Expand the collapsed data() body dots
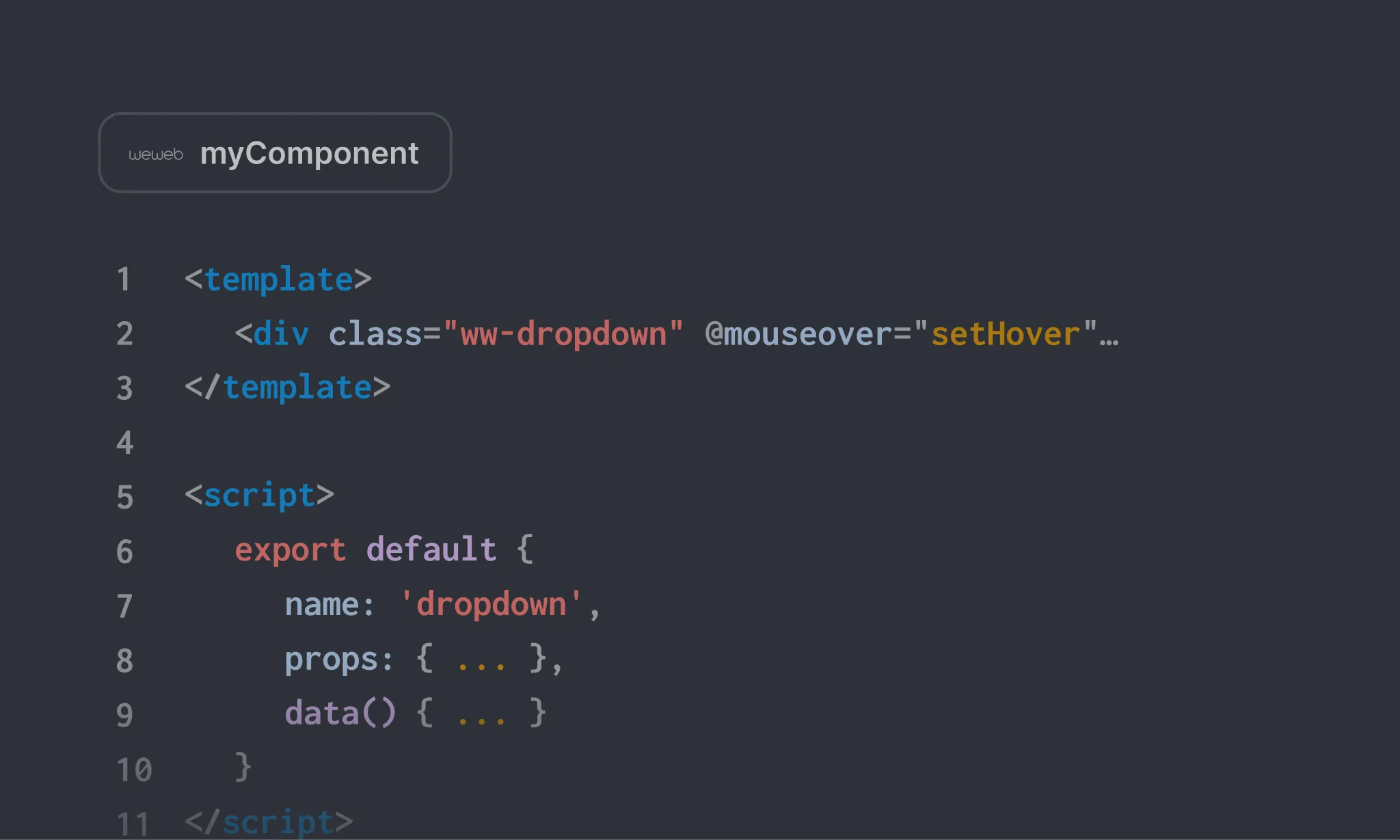Viewport: 1400px width, 840px height. pos(481,715)
